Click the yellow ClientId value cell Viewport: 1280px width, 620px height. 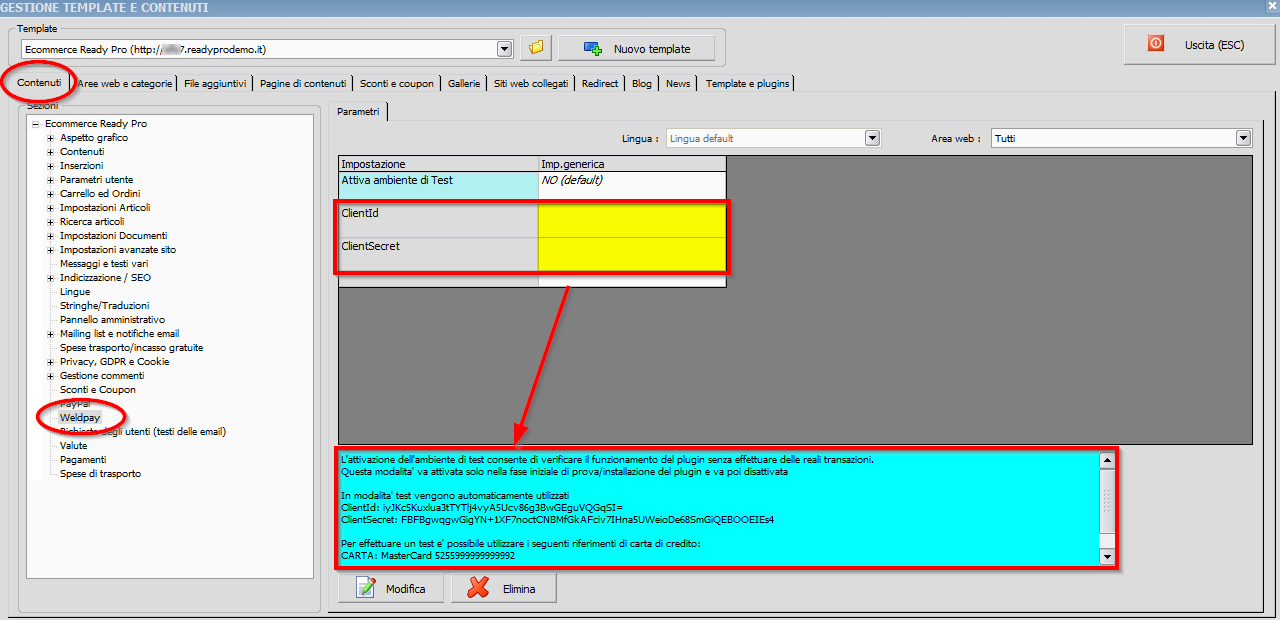tap(632, 221)
